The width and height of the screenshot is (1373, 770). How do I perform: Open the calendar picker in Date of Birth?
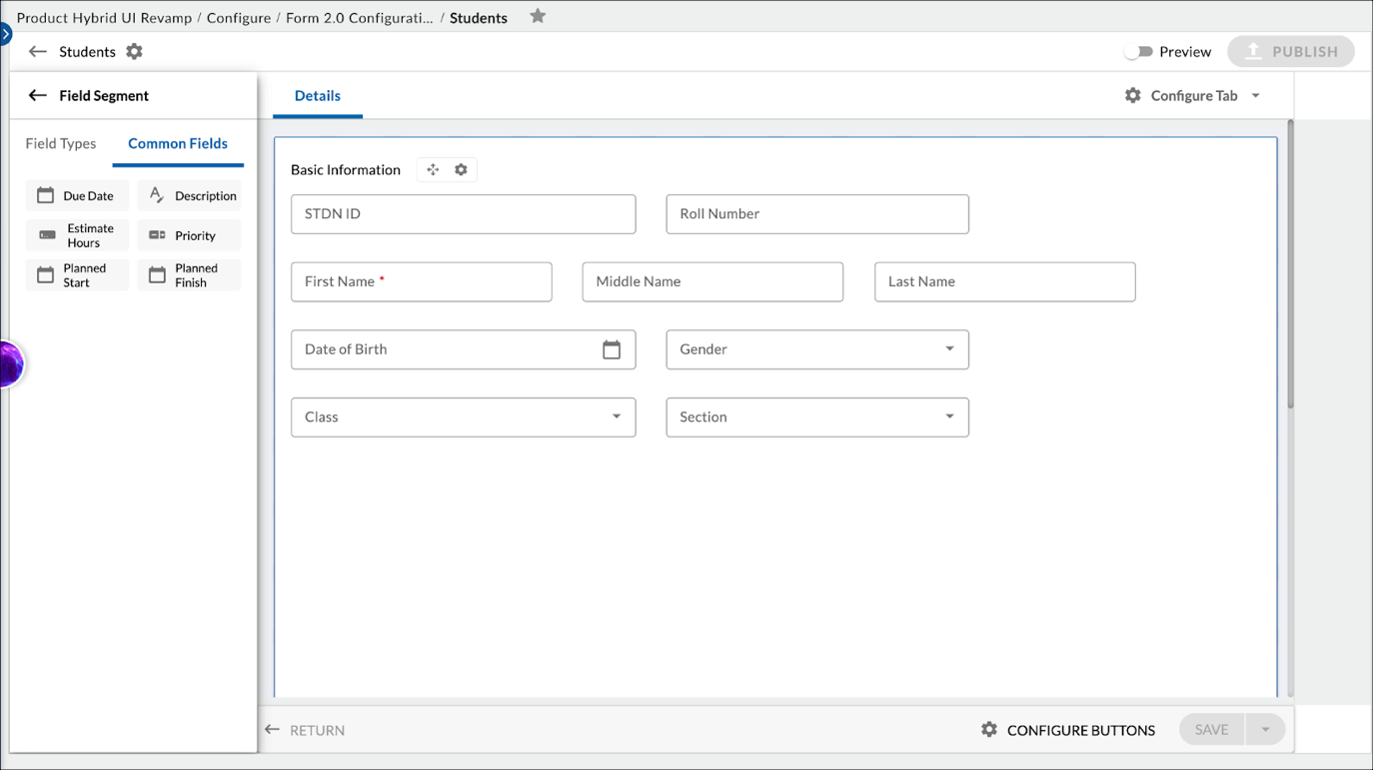[x=612, y=349]
